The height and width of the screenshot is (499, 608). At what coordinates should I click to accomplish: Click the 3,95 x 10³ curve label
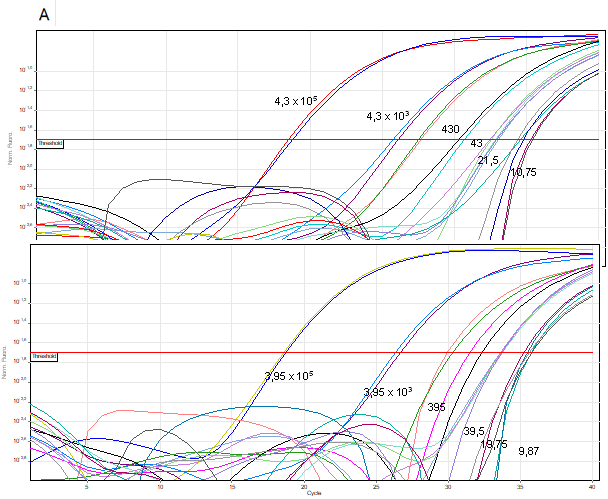pyautogui.click(x=387, y=391)
